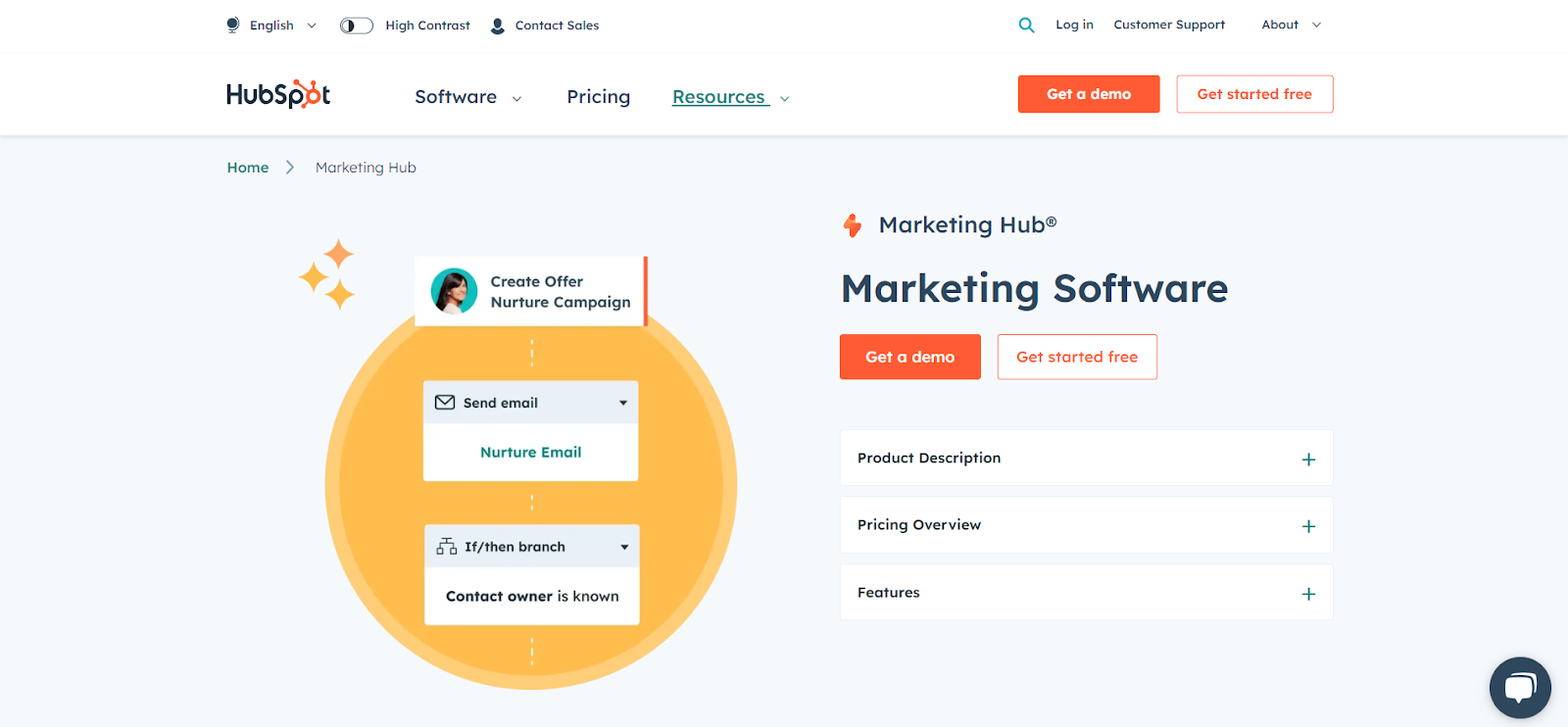Image resolution: width=1568 pixels, height=727 pixels.
Task: Click the Marketing Hub bolt icon
Action: (853, 225)
